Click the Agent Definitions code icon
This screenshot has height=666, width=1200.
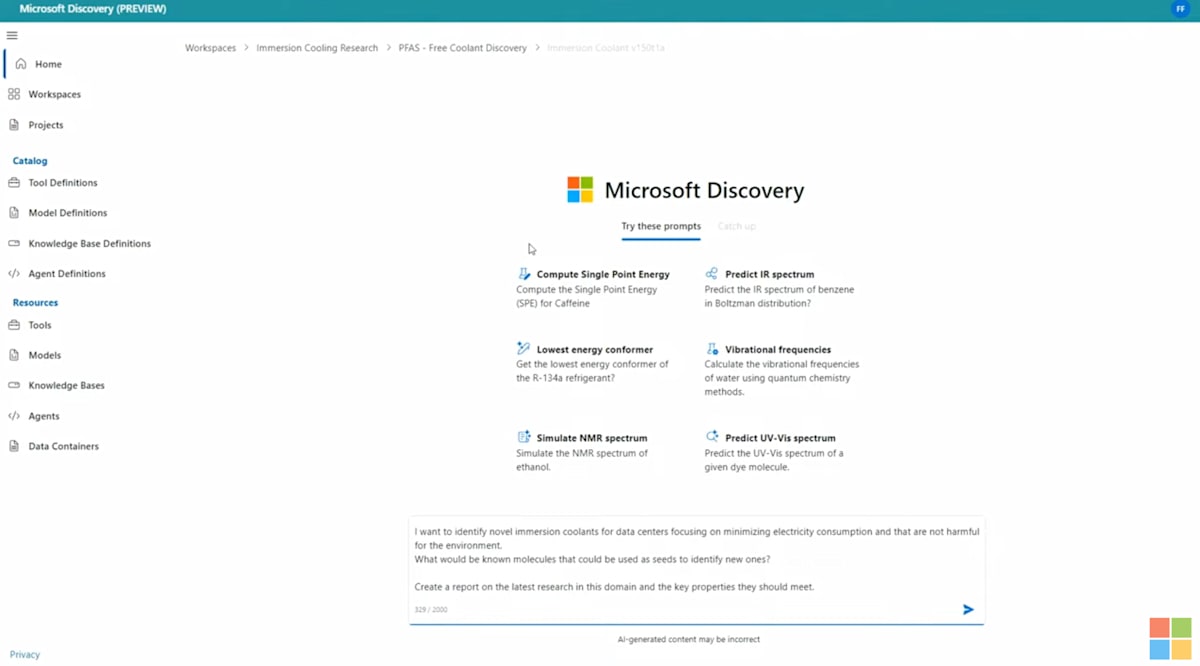[x=14, y=273]
